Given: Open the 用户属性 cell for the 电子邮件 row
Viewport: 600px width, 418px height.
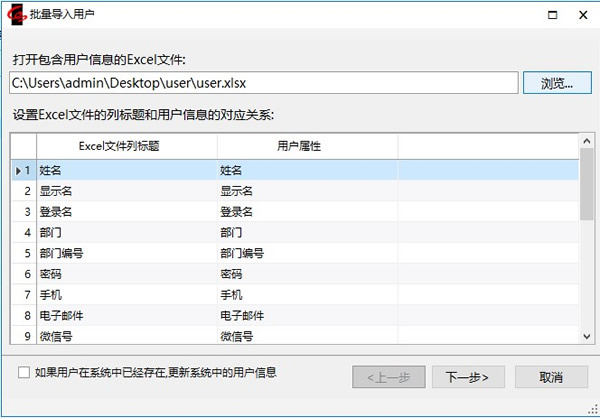Looking at the screenshot, I should click(306, 316).
